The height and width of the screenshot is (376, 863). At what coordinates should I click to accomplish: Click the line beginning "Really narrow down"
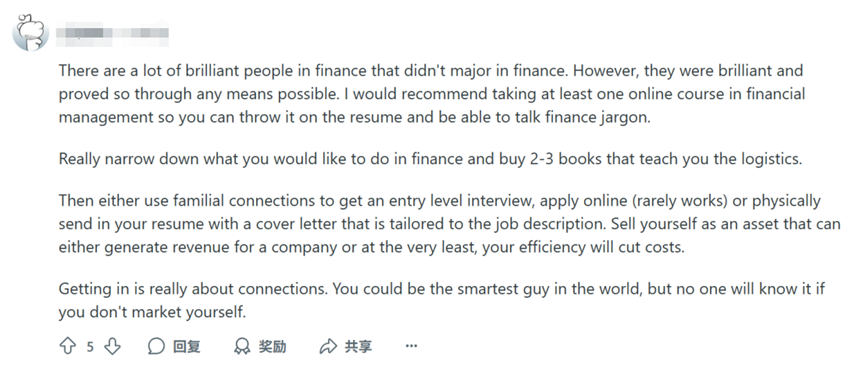click(430, 159)
